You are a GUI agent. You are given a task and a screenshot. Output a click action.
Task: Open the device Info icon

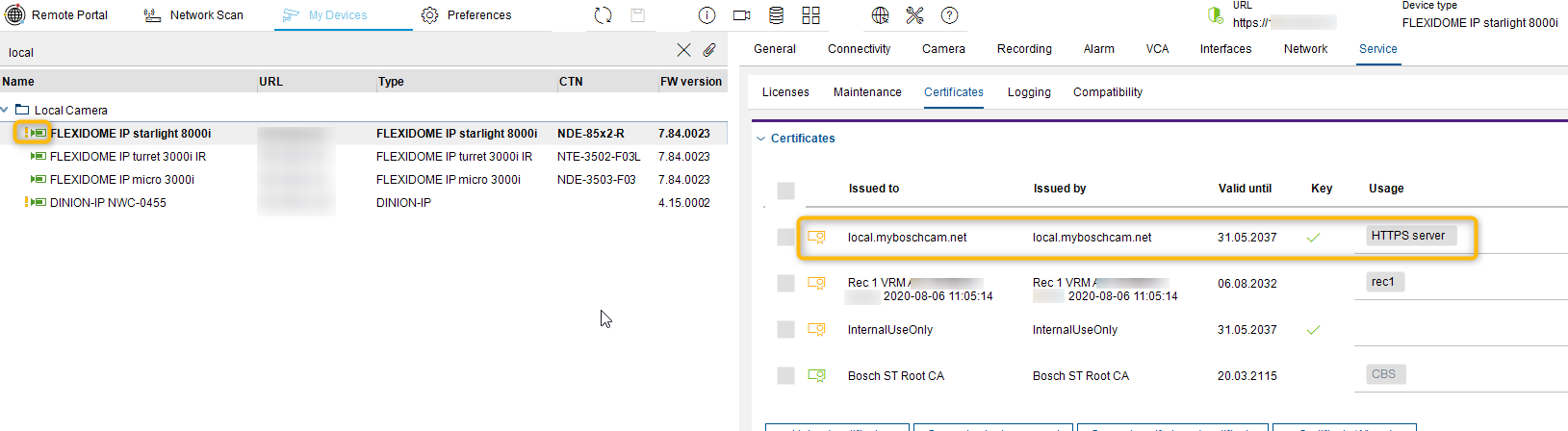point(707,15)
